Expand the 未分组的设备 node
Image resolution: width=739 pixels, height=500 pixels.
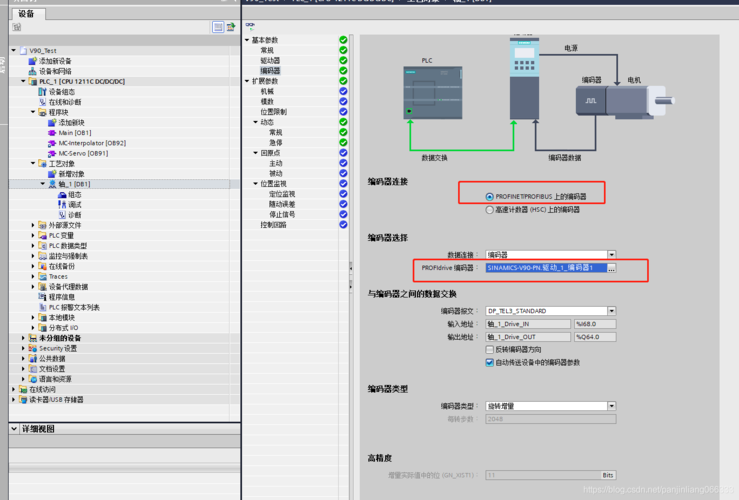pos(23,338)
